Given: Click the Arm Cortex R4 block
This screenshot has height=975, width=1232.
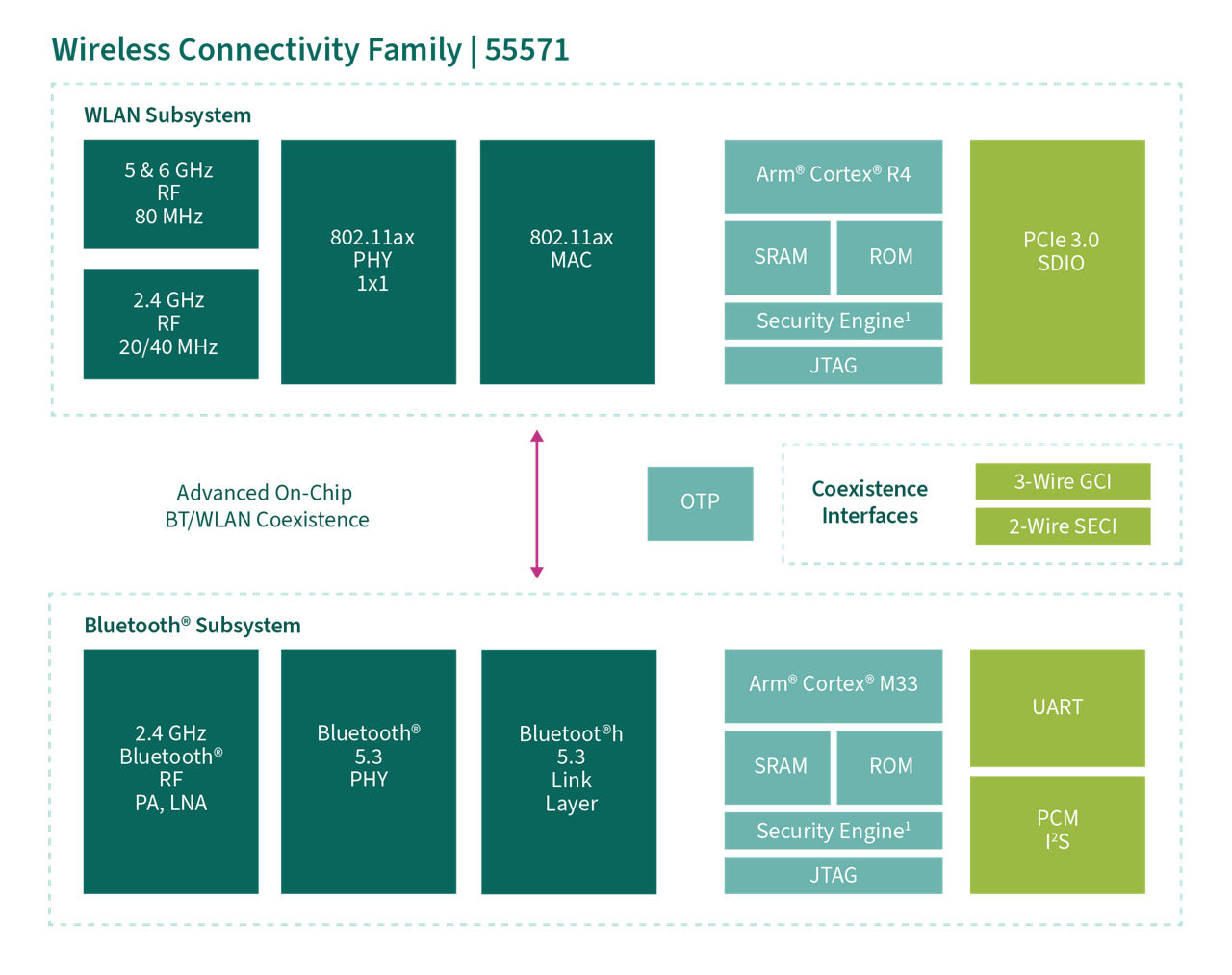Looking at the screenshot, I should pos(834,176).
